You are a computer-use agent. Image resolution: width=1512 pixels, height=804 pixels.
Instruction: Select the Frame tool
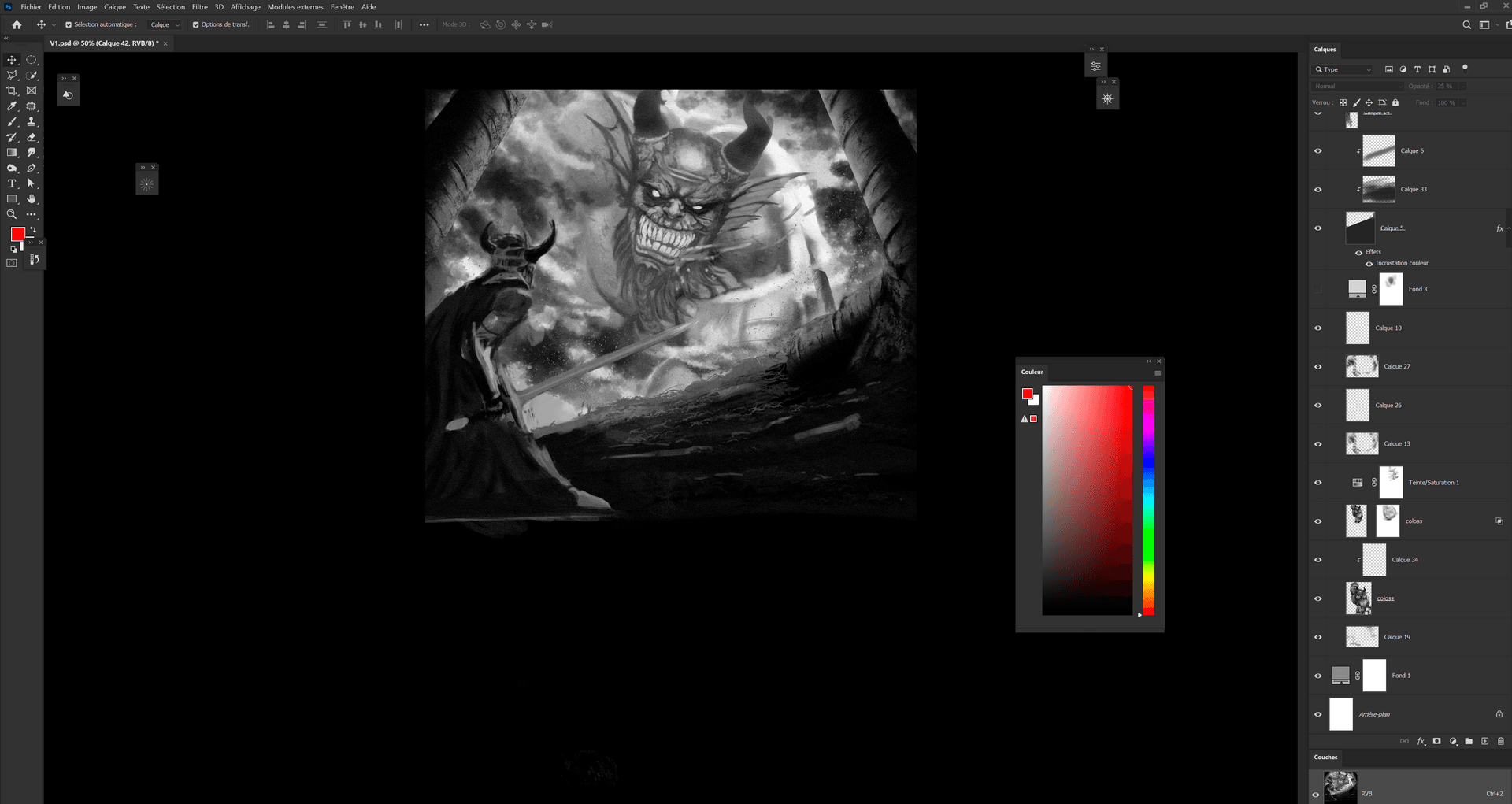(31, 91)
